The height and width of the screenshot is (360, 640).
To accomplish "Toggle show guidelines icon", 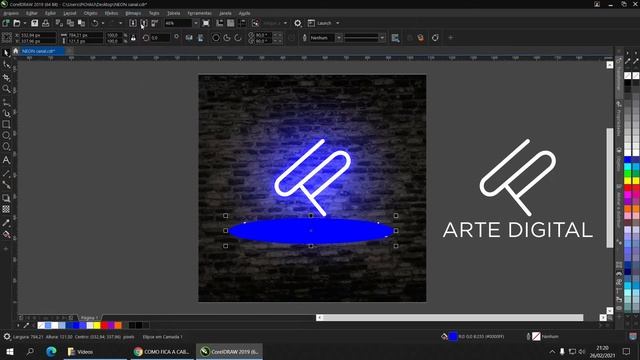I will [x=242, y=23].
